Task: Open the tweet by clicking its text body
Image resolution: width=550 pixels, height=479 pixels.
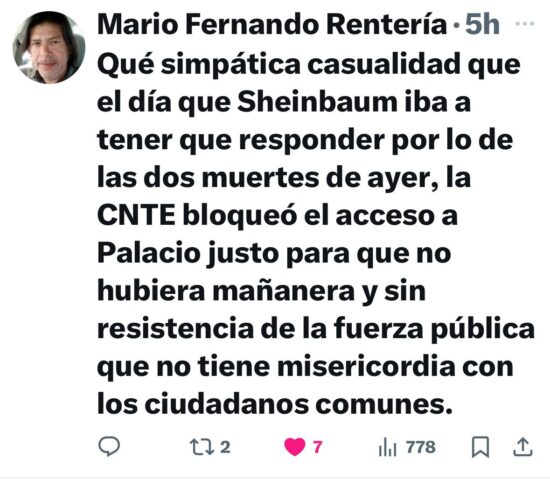Action: pos(316,234)
